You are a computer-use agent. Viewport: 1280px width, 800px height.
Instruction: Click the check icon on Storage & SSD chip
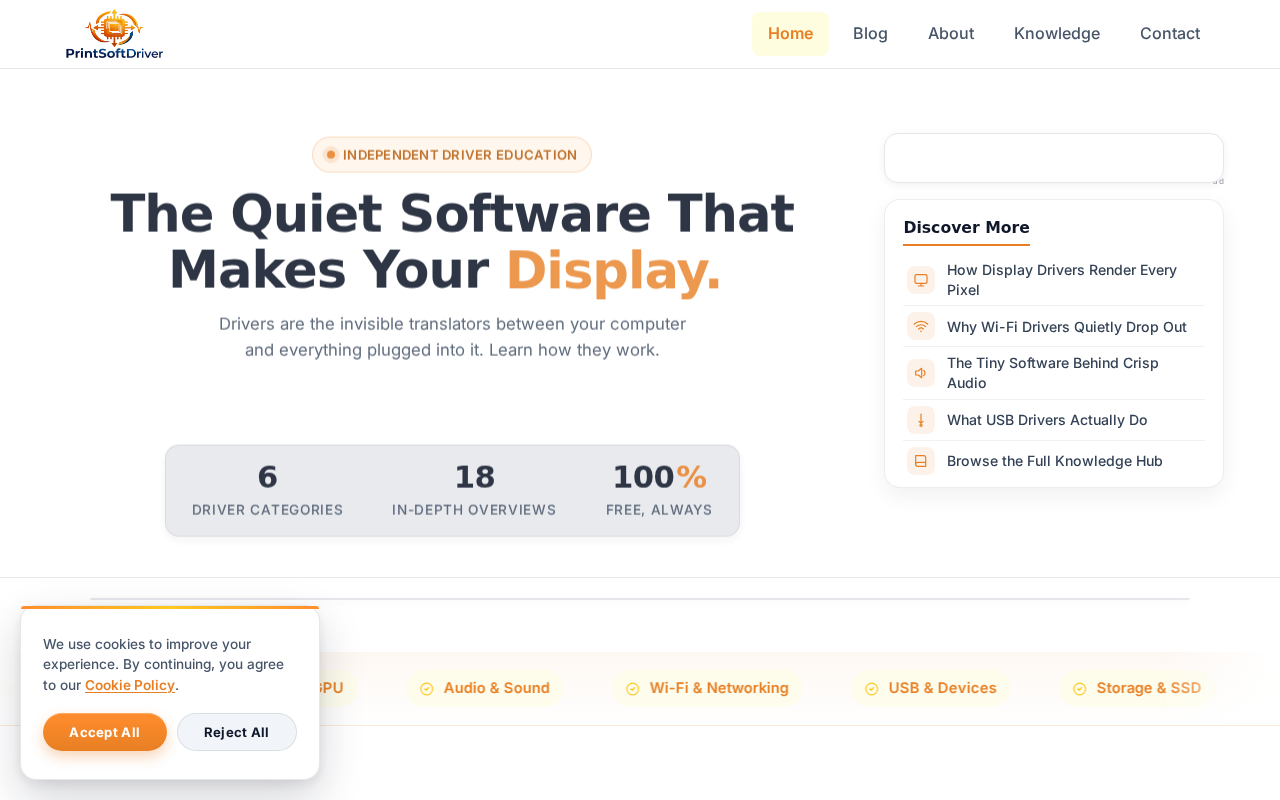[1080, 689]
